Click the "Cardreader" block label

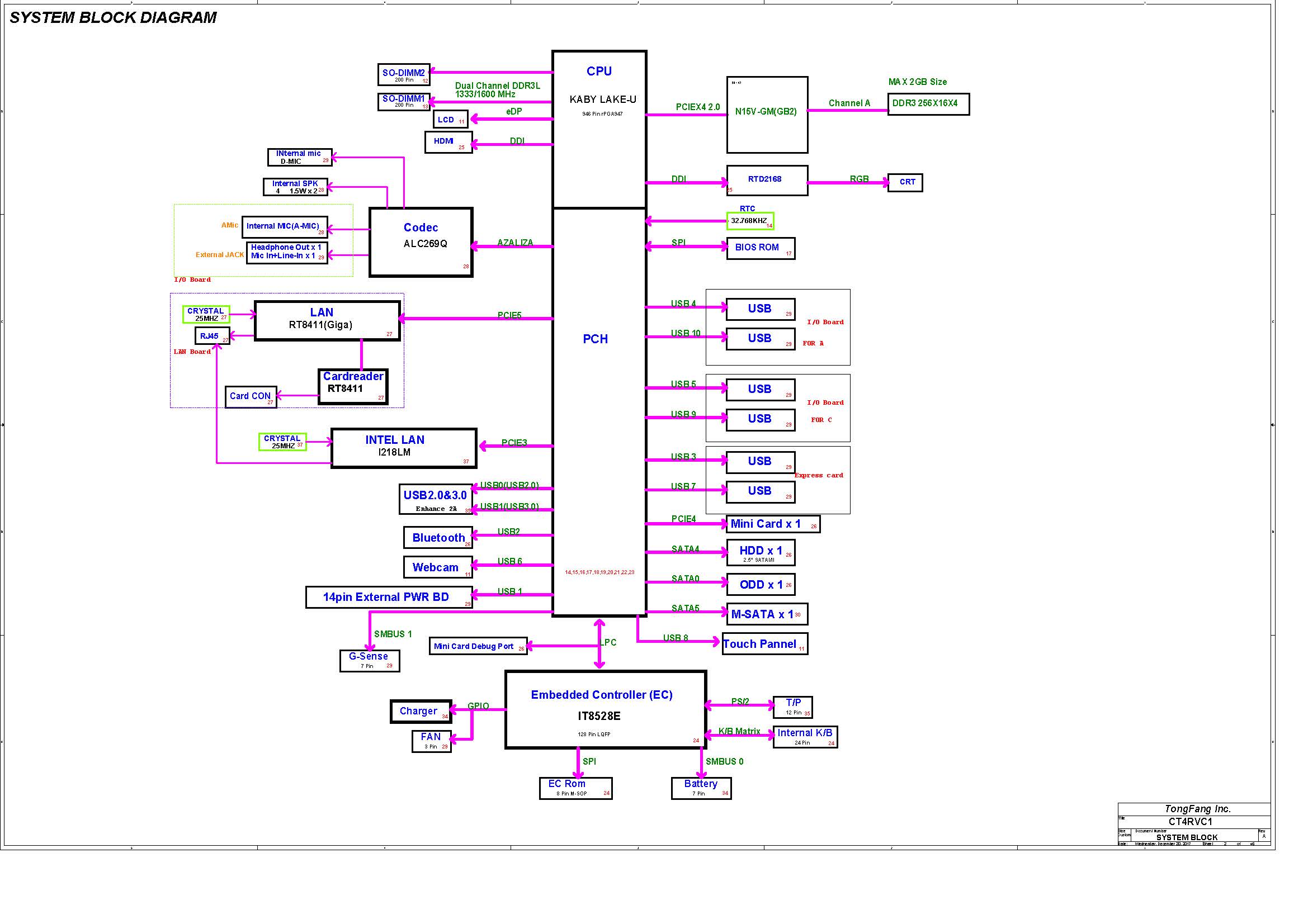pyautogui.click(x=353, y=376)
